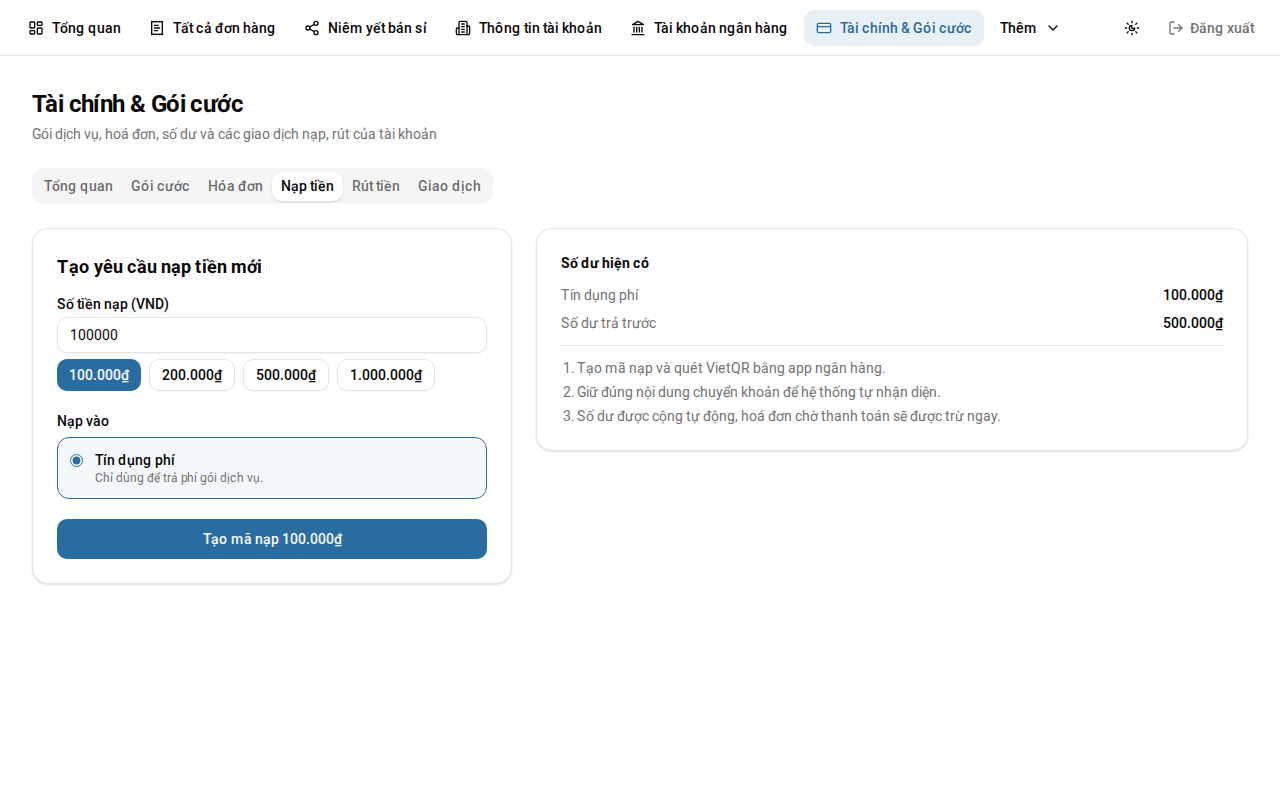This screenshot has width=1280, height=800.
Task: Click the Niêm yết bán sỉ share icon
Action: pyautogui.click(x=312, y=28)
